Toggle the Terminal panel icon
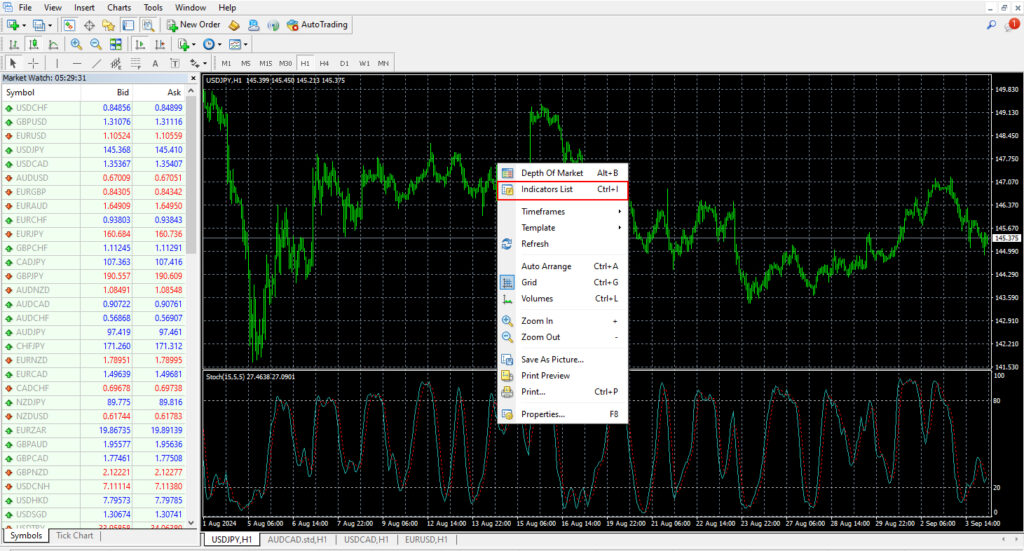The image size is (1024, 551). pyautogui.click(x=128, y=25)
